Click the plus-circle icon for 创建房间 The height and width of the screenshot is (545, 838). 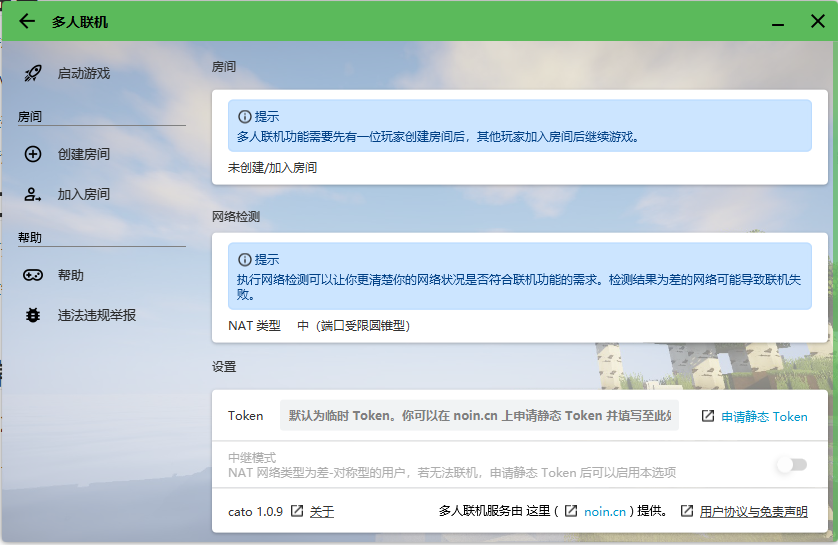[33, 154]
